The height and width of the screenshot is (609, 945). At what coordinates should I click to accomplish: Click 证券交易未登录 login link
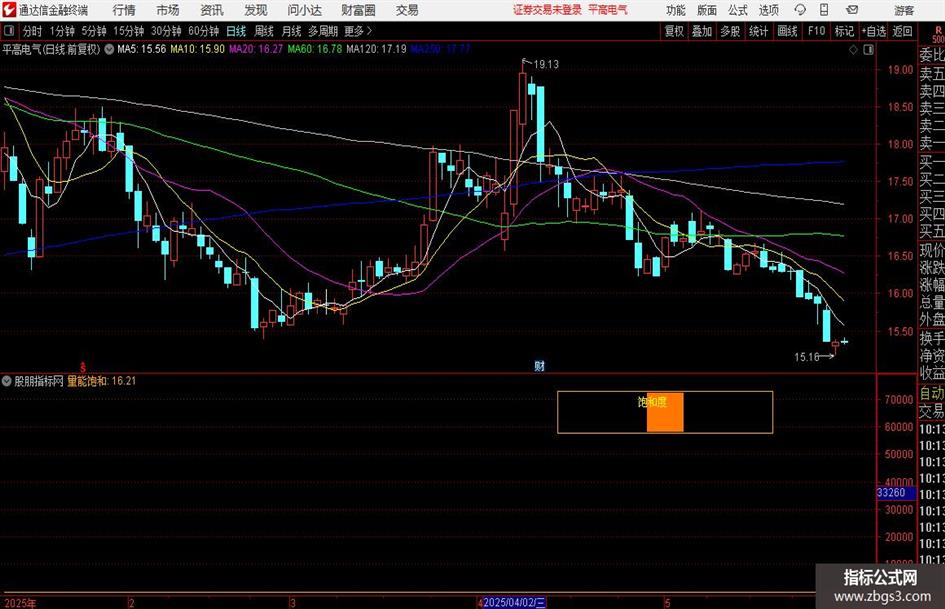[547, 10]
